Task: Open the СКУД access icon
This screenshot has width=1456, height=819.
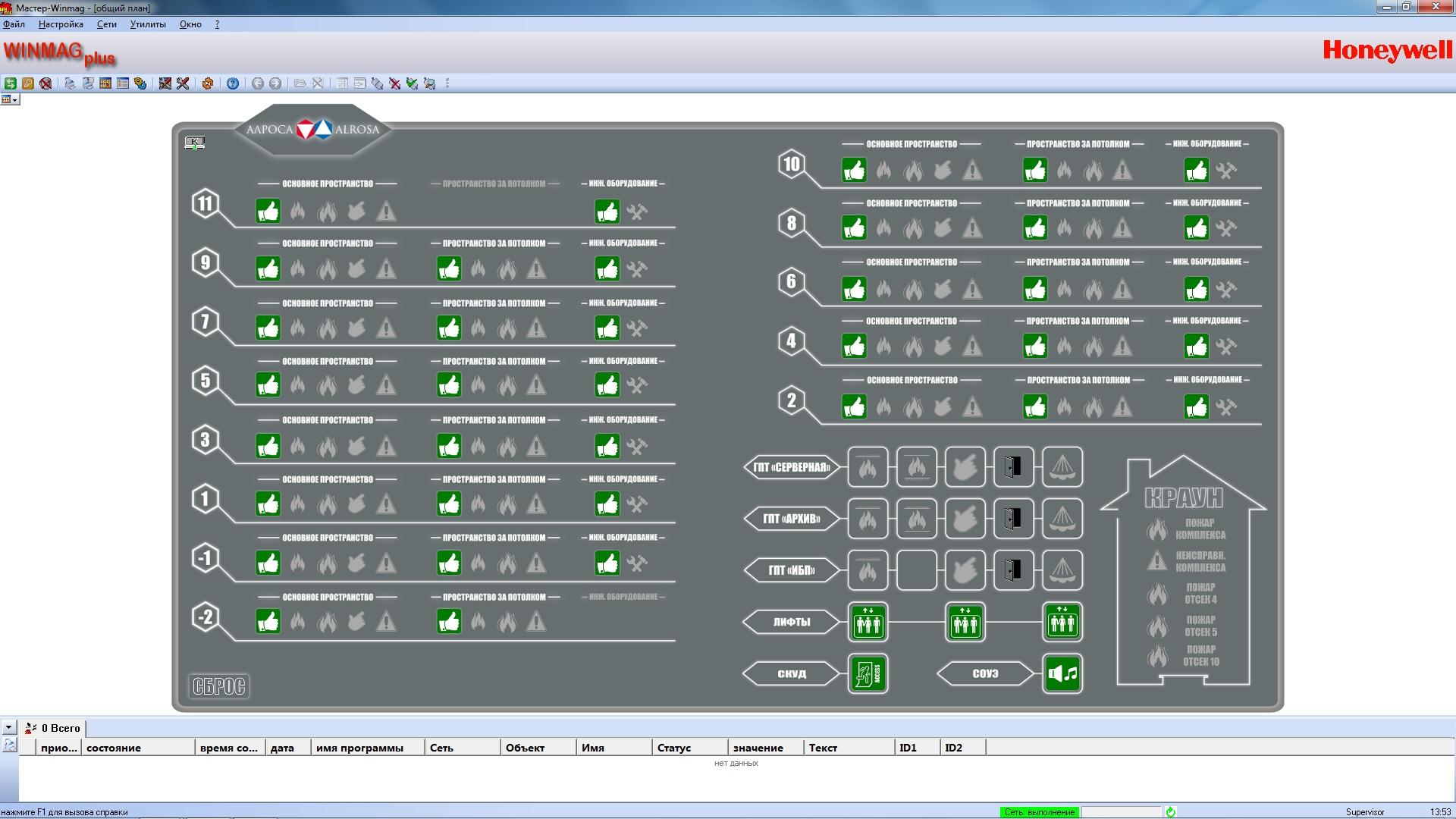Action: click(x=868, y=673)
